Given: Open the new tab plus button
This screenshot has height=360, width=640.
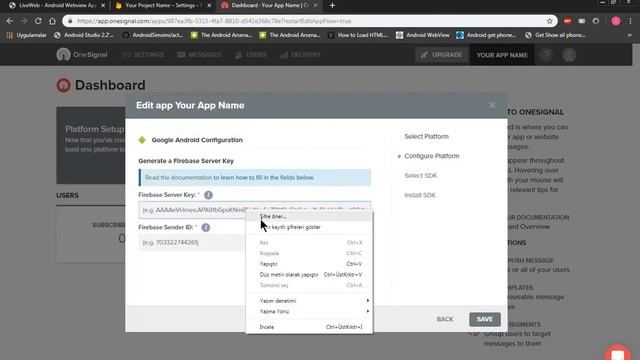Looking at the screenshot, I should [x=332, y=5].
